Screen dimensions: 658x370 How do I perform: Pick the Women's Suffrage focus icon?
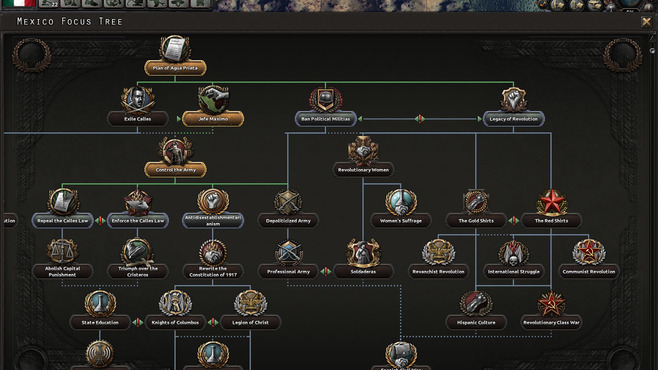tap(401, 202)
